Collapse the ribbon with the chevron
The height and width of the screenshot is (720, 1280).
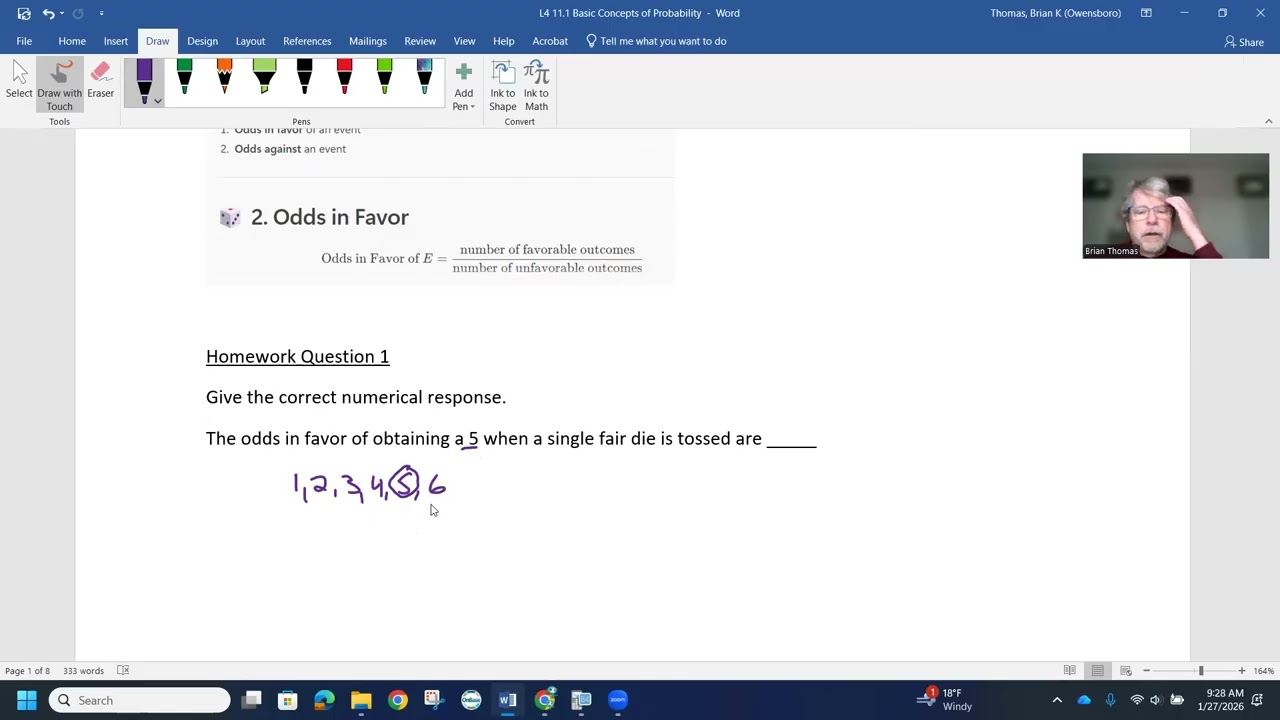click(1268, 121)
